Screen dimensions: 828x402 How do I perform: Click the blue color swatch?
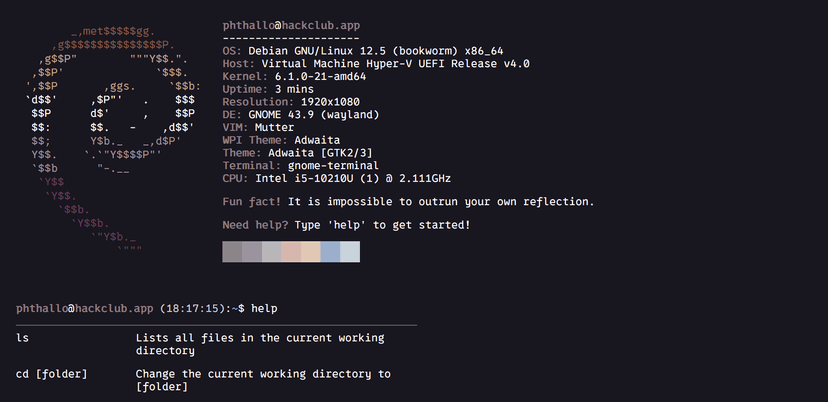330,252
